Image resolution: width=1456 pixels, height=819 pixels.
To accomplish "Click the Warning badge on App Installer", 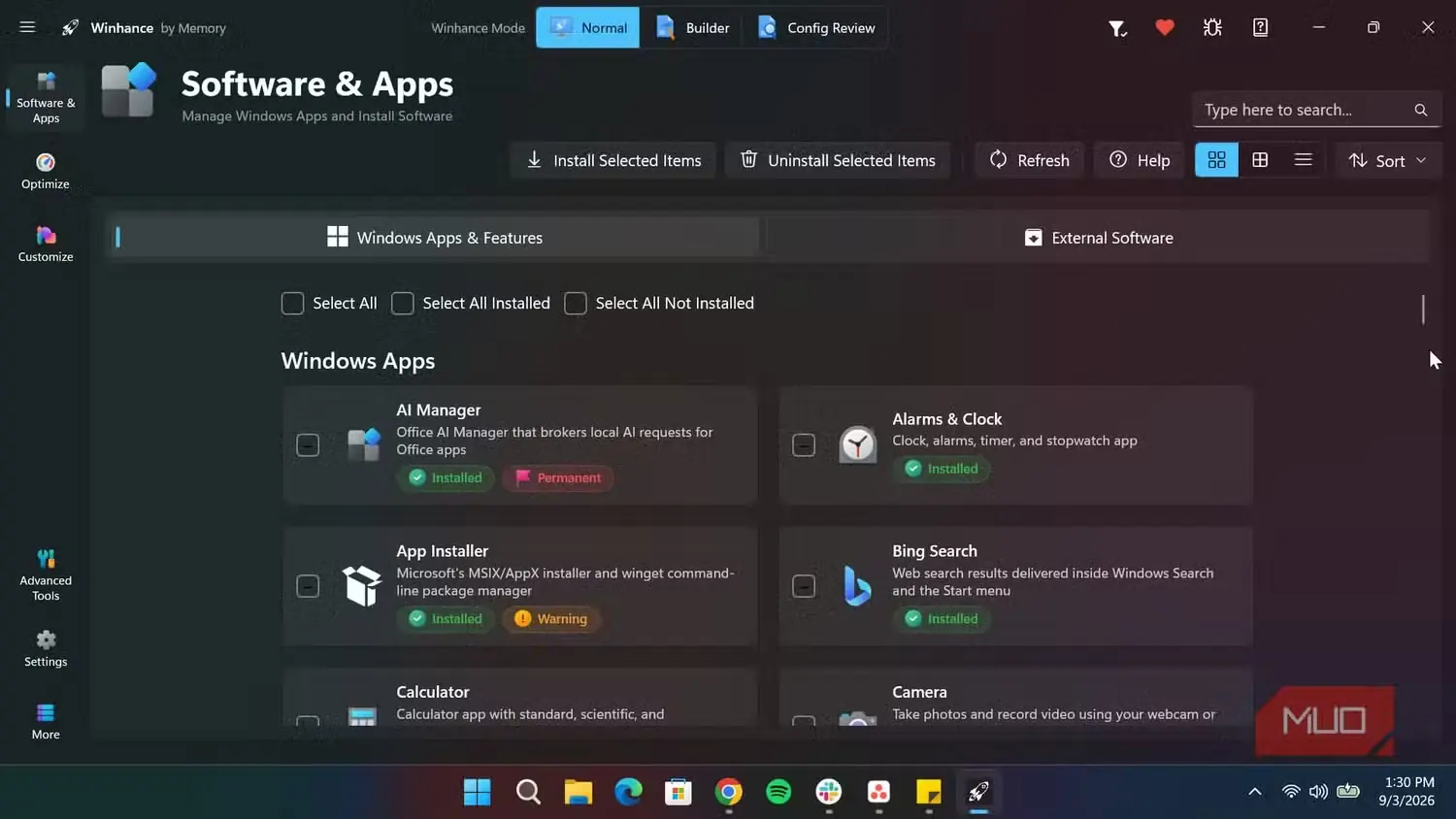I will [x=551, y=619].
